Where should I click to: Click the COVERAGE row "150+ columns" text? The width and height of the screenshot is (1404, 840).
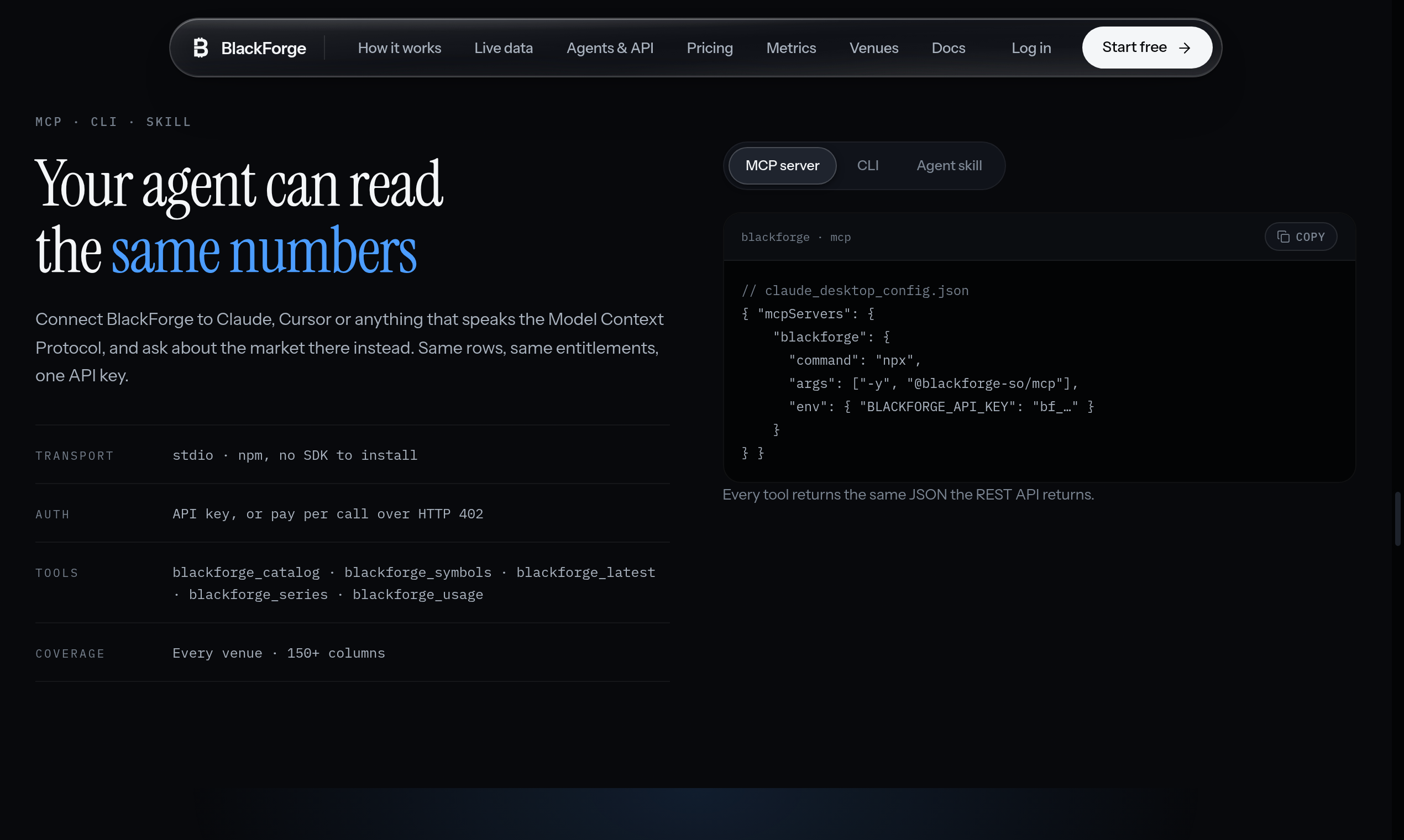336,653
